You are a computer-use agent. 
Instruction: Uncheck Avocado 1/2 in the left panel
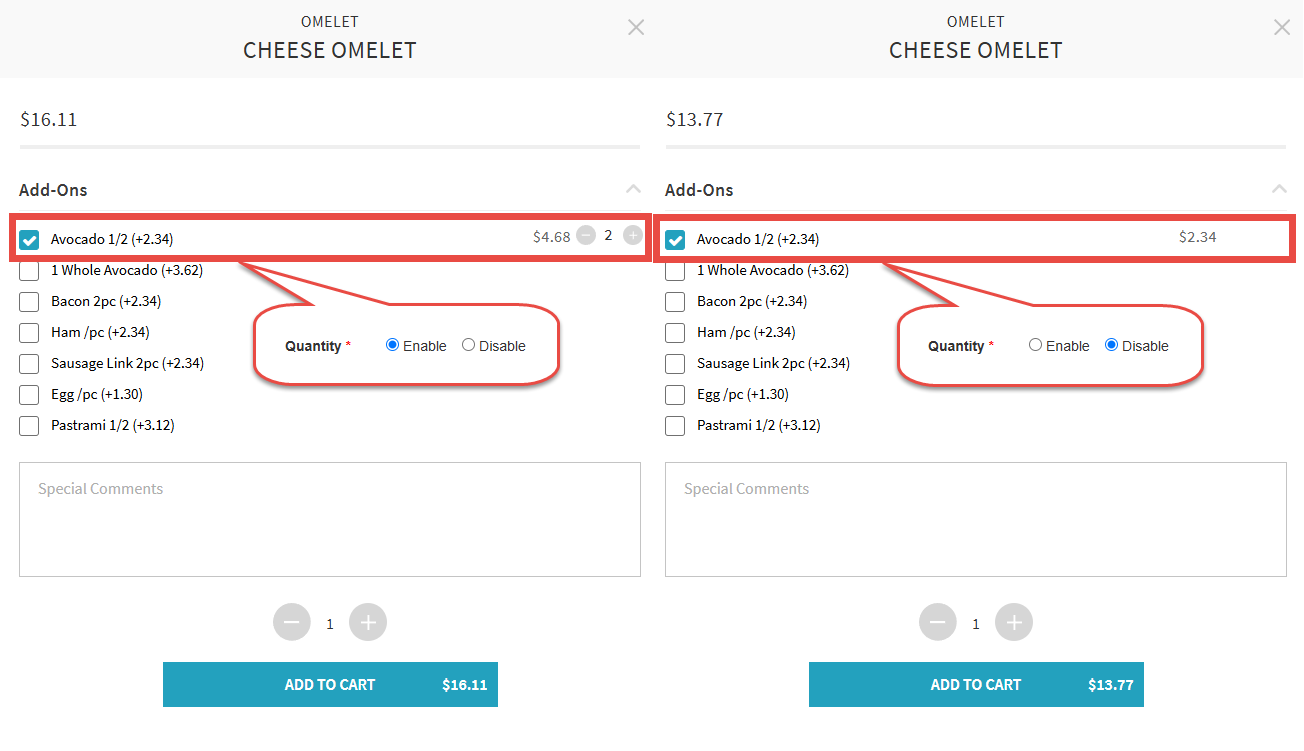(x=30, y=240)
